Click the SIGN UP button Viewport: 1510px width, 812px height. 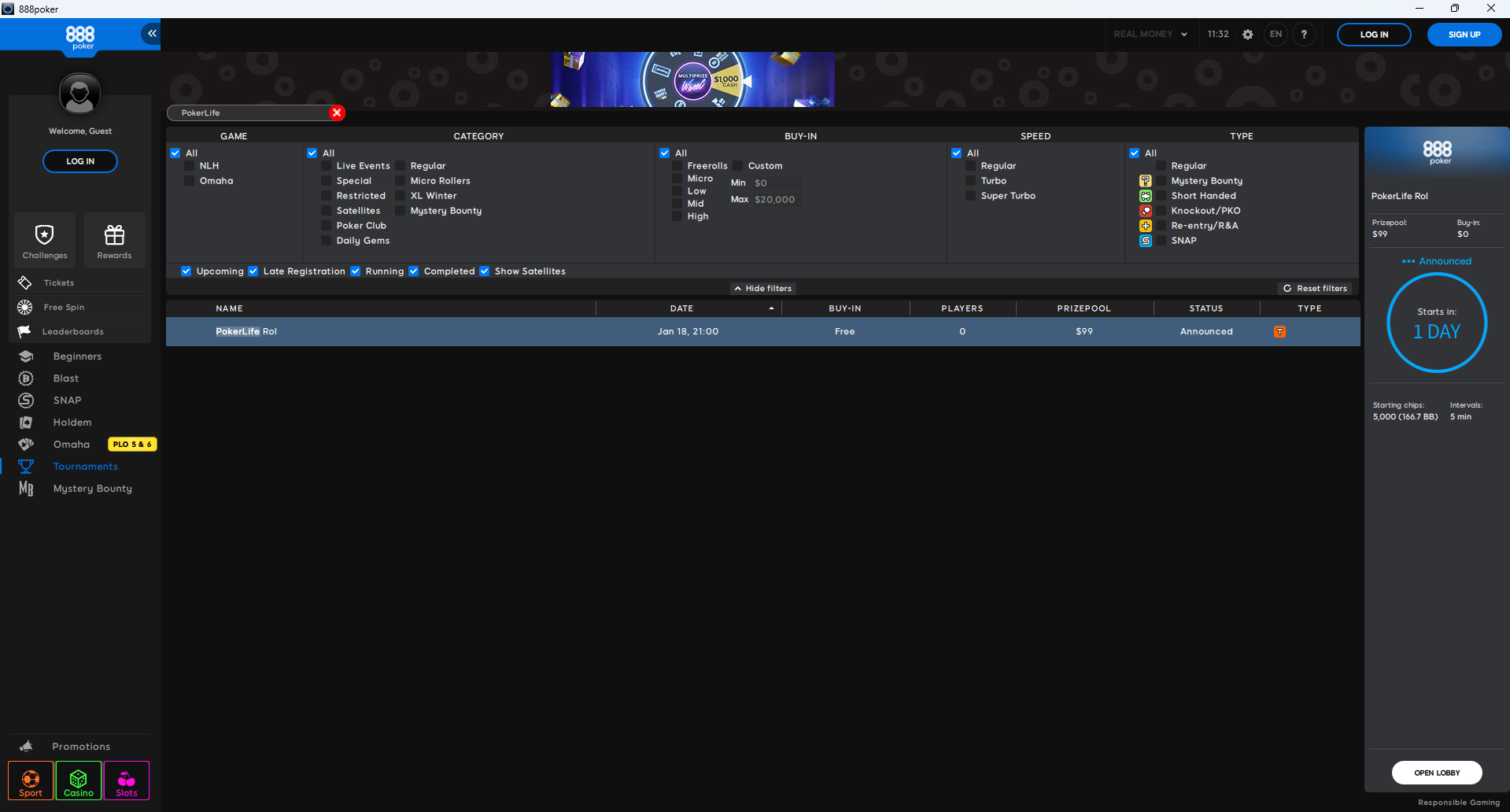pos(1464,35)
